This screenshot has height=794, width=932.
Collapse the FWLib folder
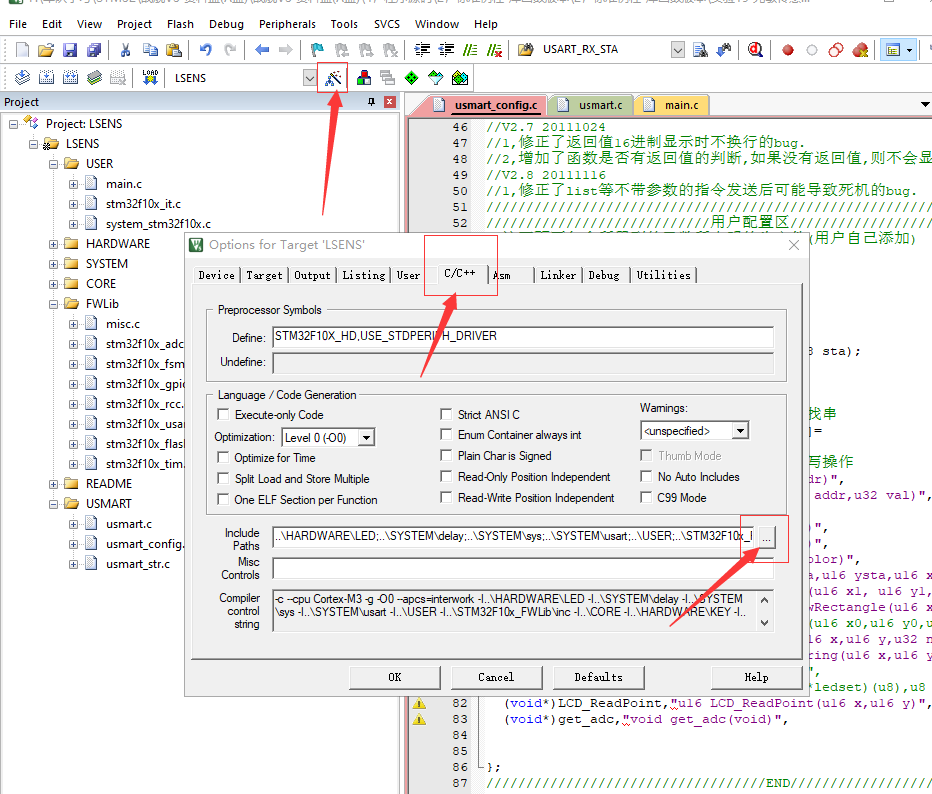pyautogui.click(x=53, y=304)
